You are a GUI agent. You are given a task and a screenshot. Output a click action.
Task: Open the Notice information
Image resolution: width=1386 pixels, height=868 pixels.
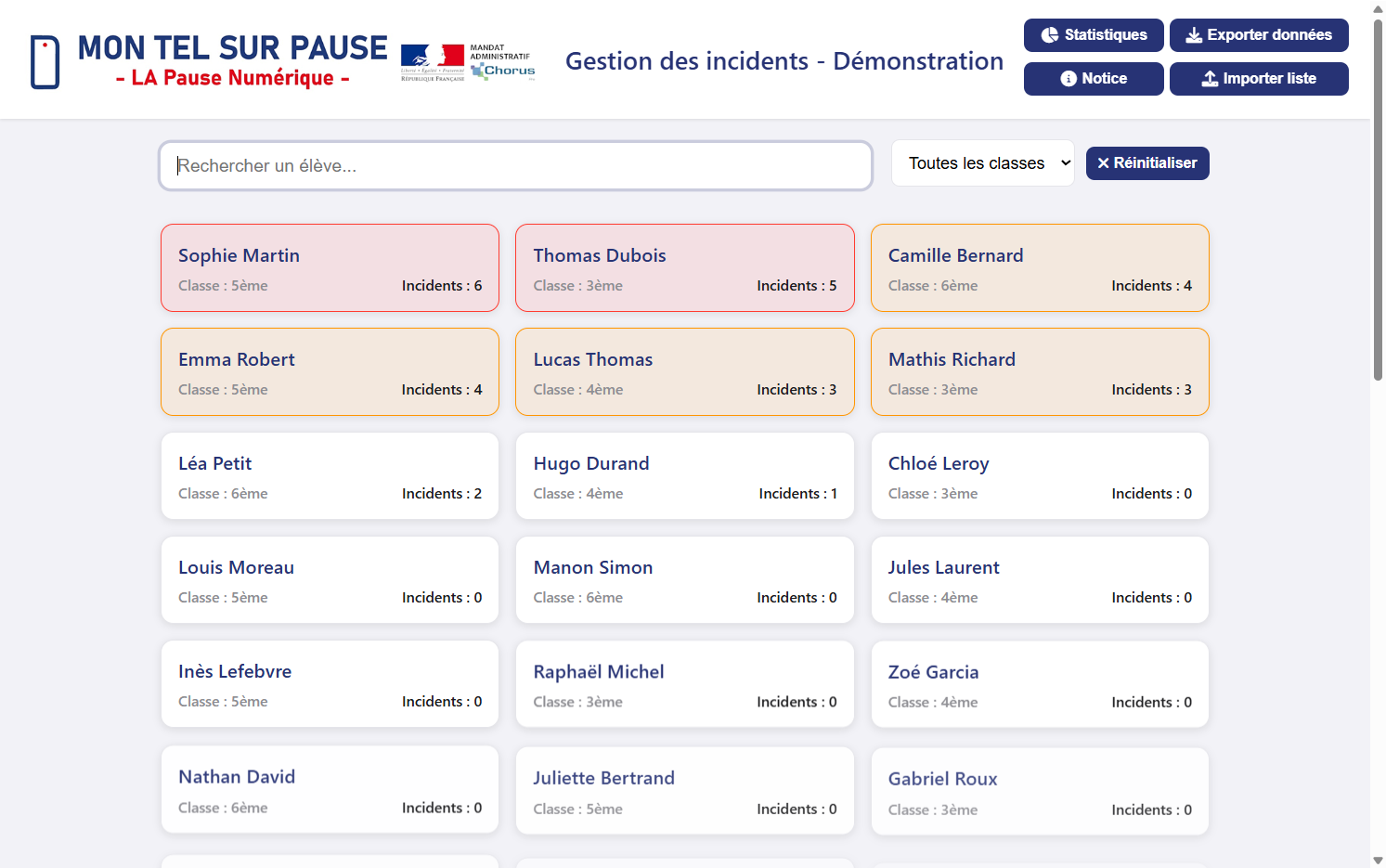[x=1094, y=79]
